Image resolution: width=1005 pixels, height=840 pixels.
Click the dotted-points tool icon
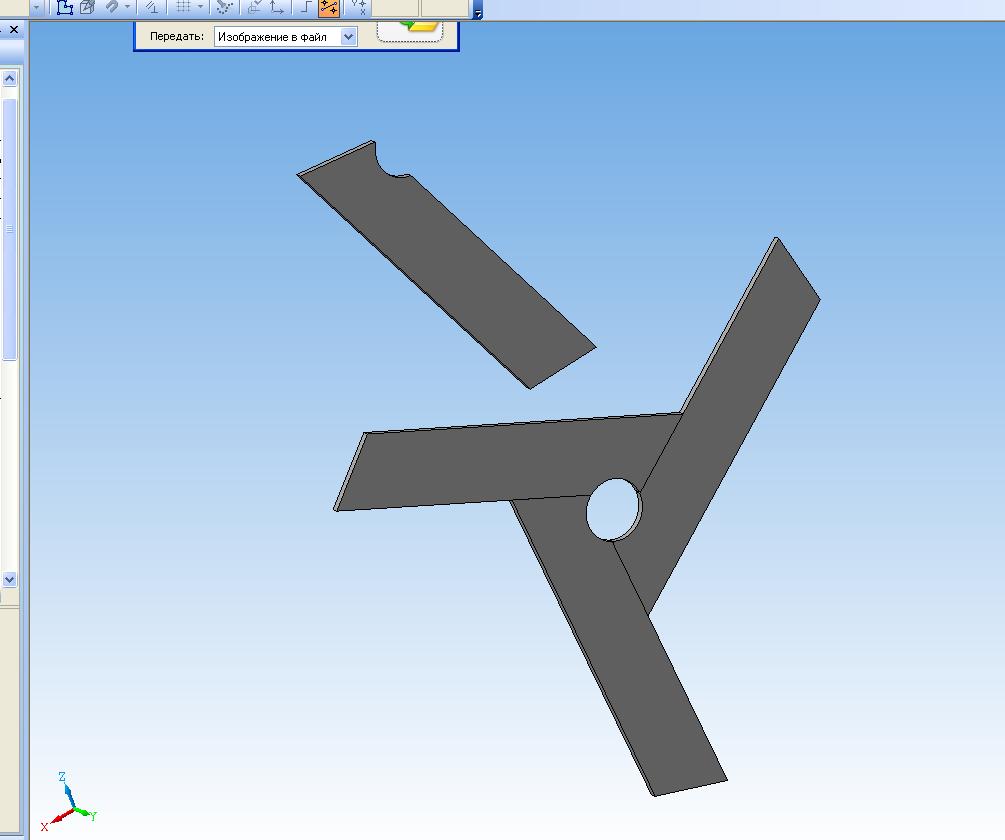pos(224,8)
